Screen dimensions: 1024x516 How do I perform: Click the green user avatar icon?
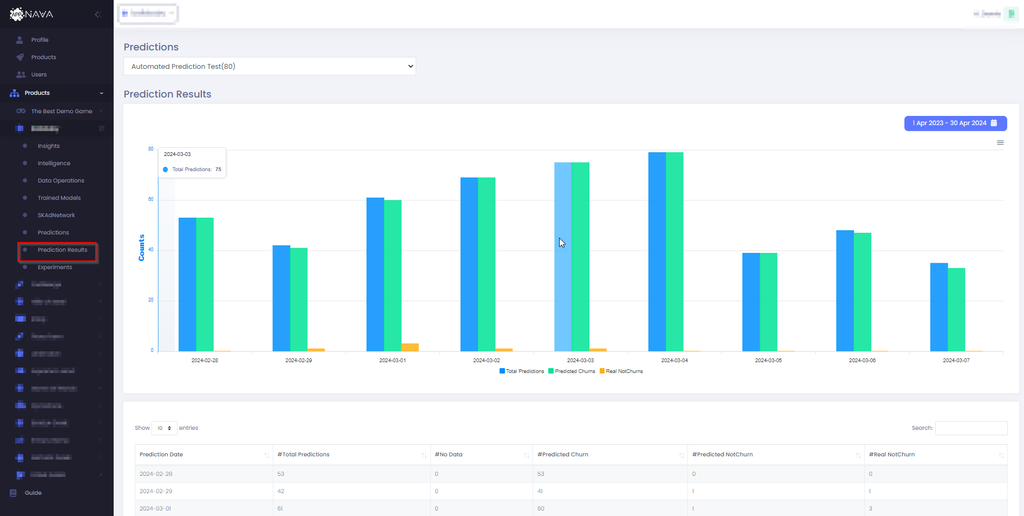1010,14
